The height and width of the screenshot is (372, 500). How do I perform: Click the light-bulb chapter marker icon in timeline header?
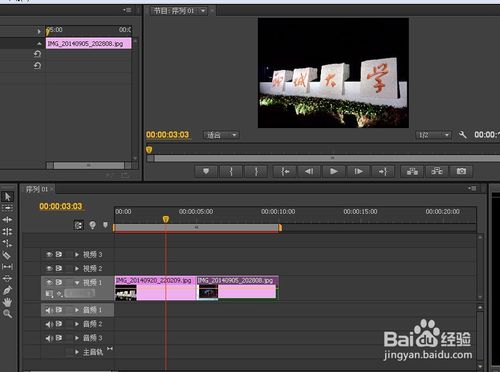tap(93, 225)
